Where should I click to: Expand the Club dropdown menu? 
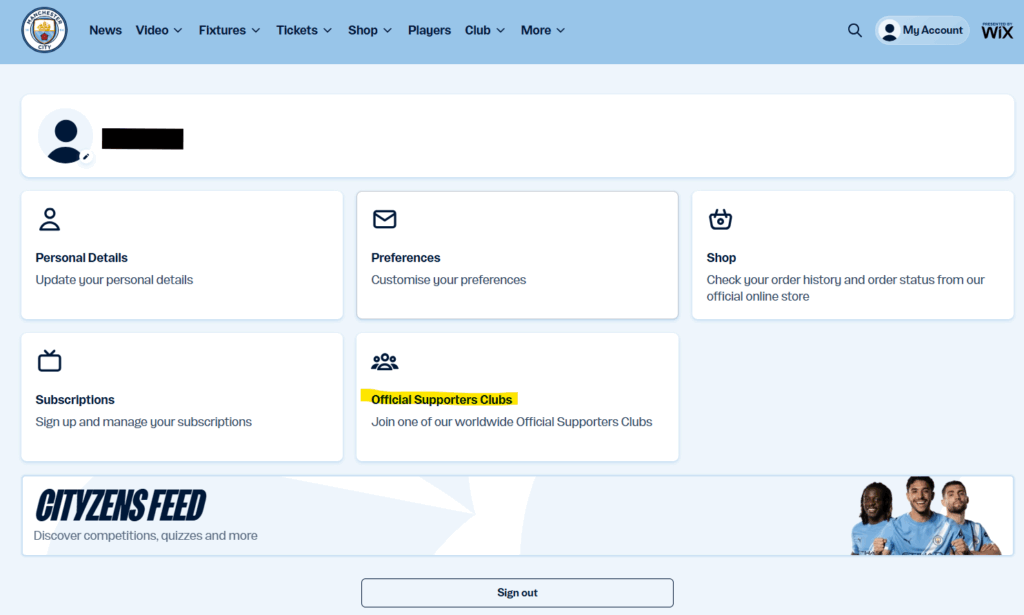[x=485, y=30]
